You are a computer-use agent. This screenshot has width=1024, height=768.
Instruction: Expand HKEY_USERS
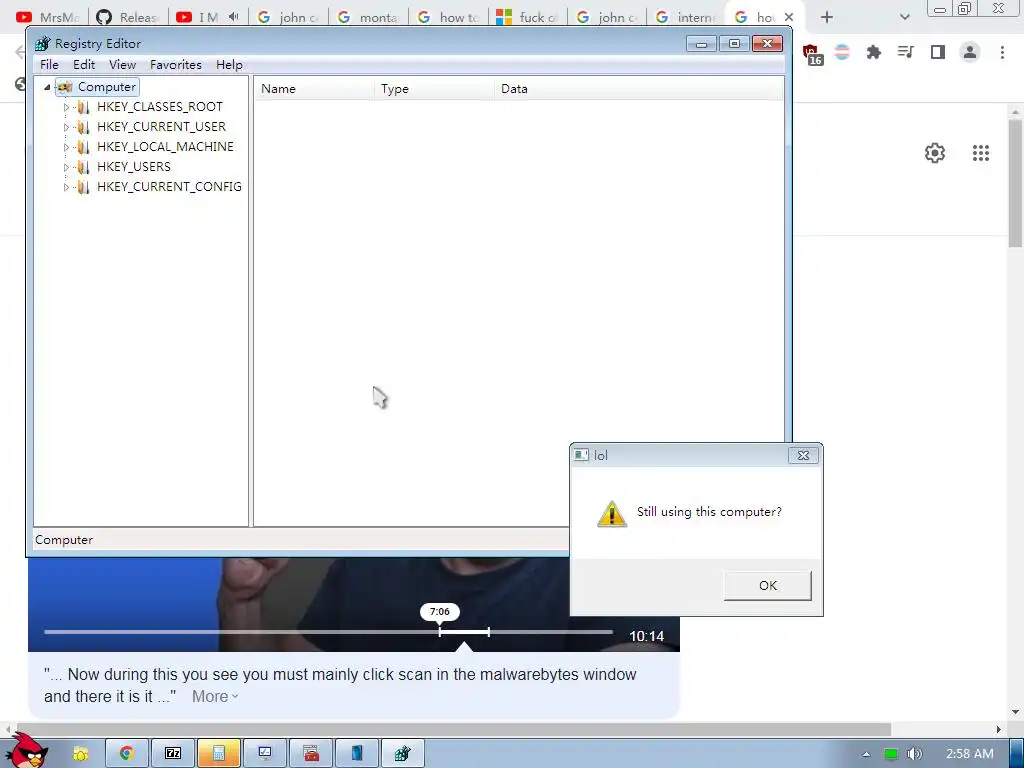pos(66,167)
